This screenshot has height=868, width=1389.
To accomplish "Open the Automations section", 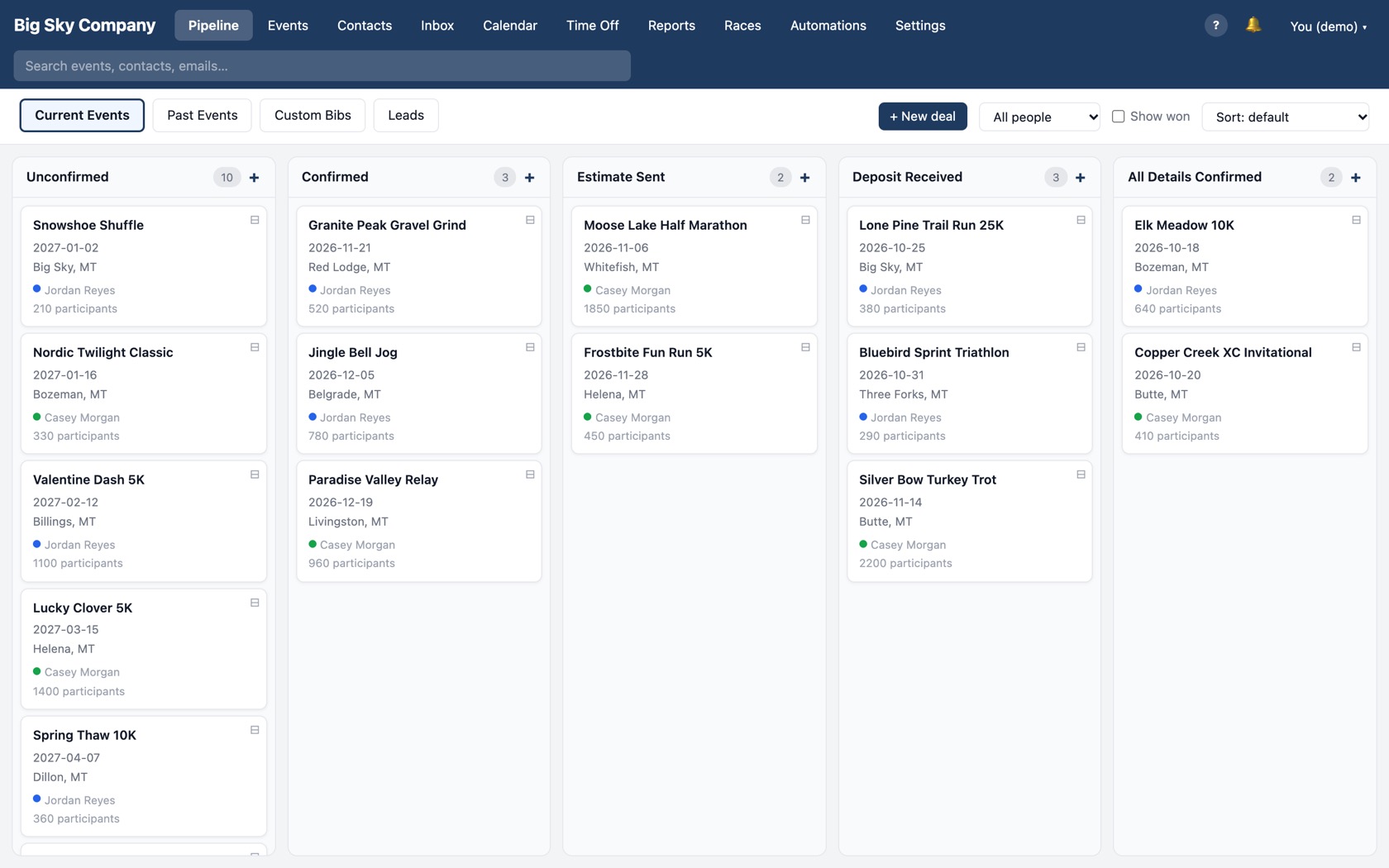I will pyautogui.click(x=828, y=26).
